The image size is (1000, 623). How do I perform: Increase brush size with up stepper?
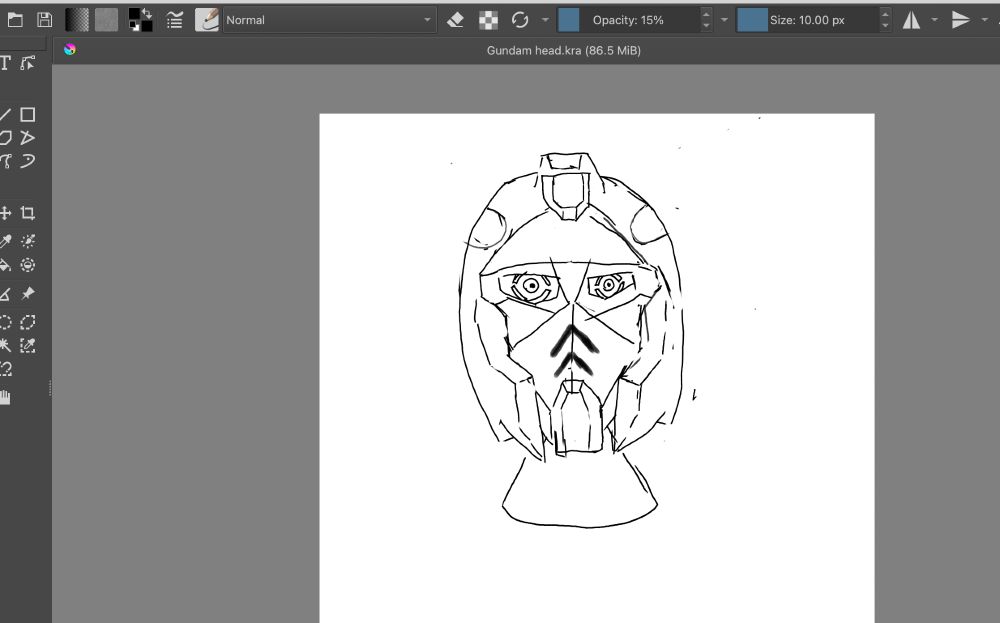(x=885, y=14)
